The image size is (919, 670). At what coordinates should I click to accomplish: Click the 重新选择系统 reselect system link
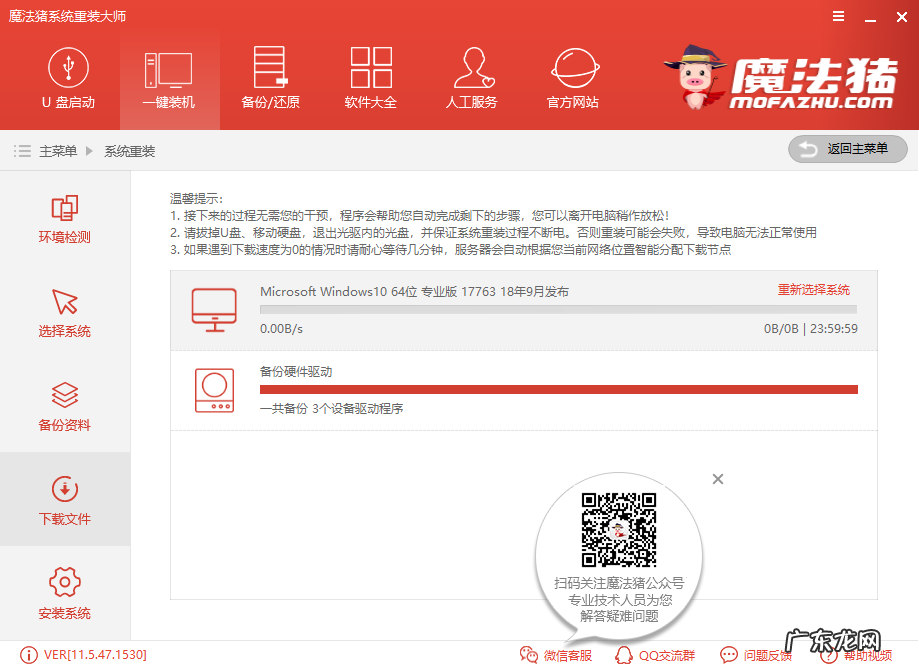tap(816, 290)
